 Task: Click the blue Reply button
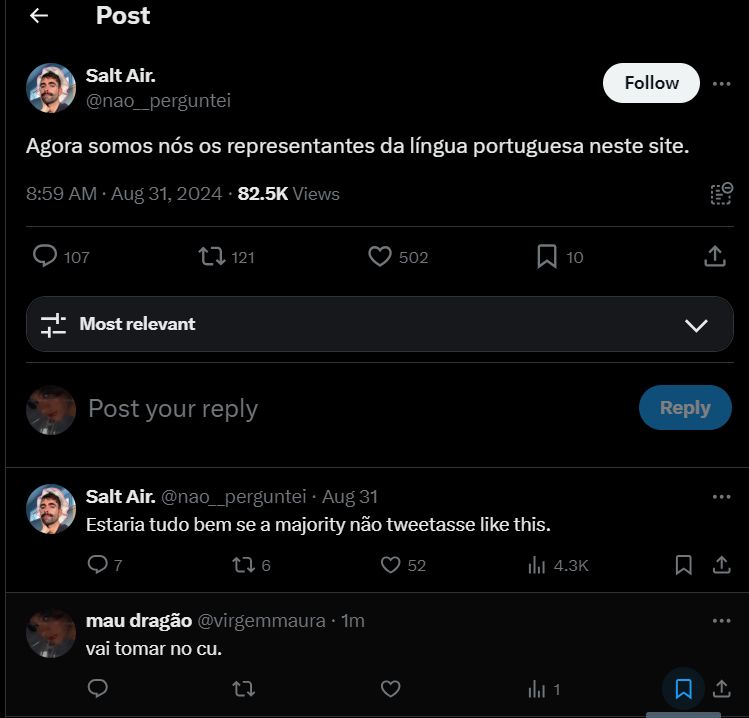click(685, 407)
